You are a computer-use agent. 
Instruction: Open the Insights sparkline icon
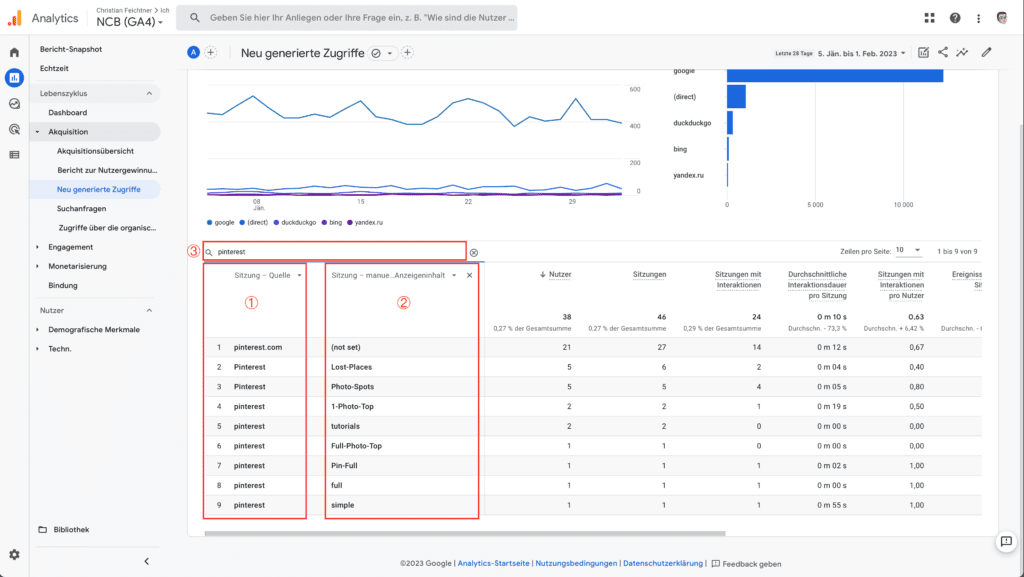click(963, 53)
